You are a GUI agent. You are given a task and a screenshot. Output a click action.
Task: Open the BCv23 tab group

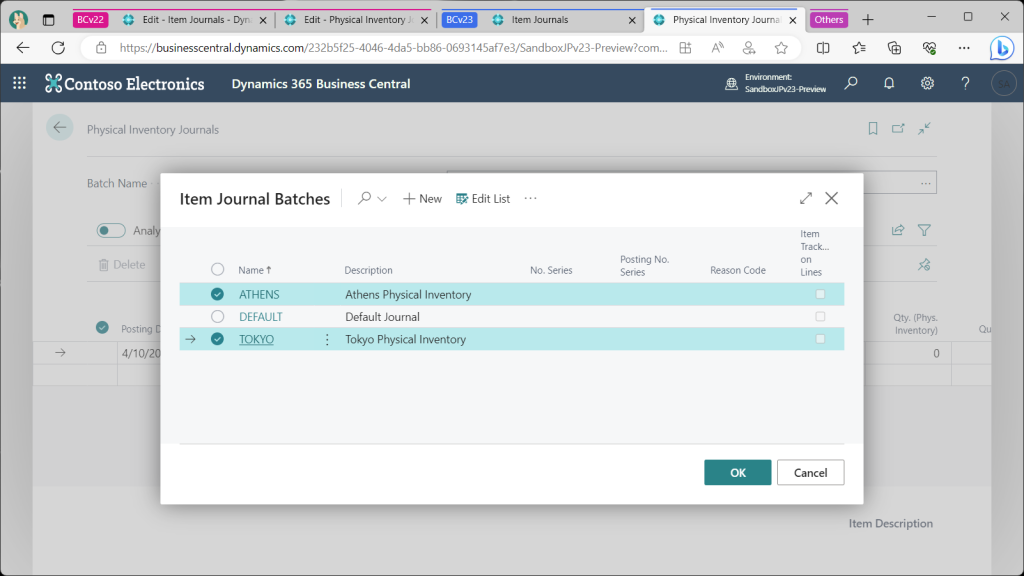(x=459, y=20)
